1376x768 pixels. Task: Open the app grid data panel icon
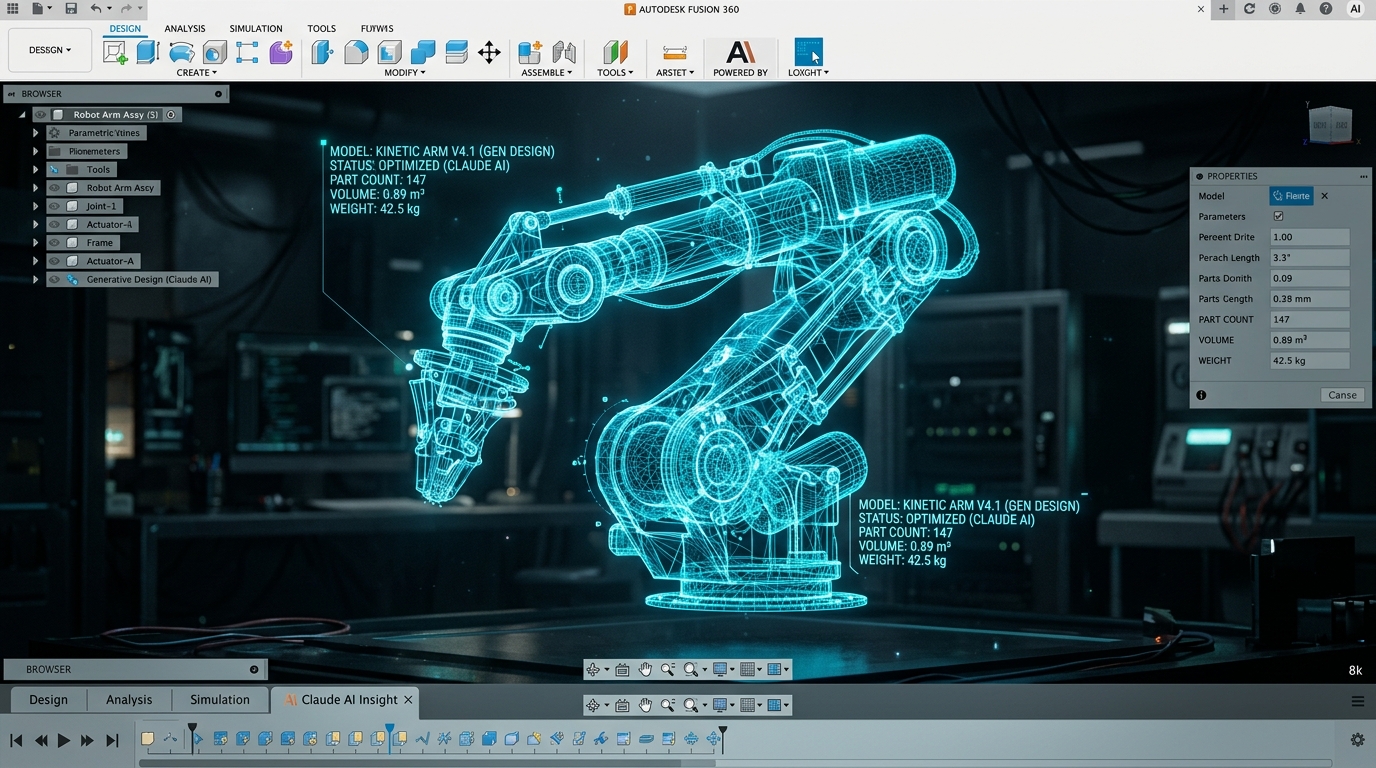(x=12, y=9)
